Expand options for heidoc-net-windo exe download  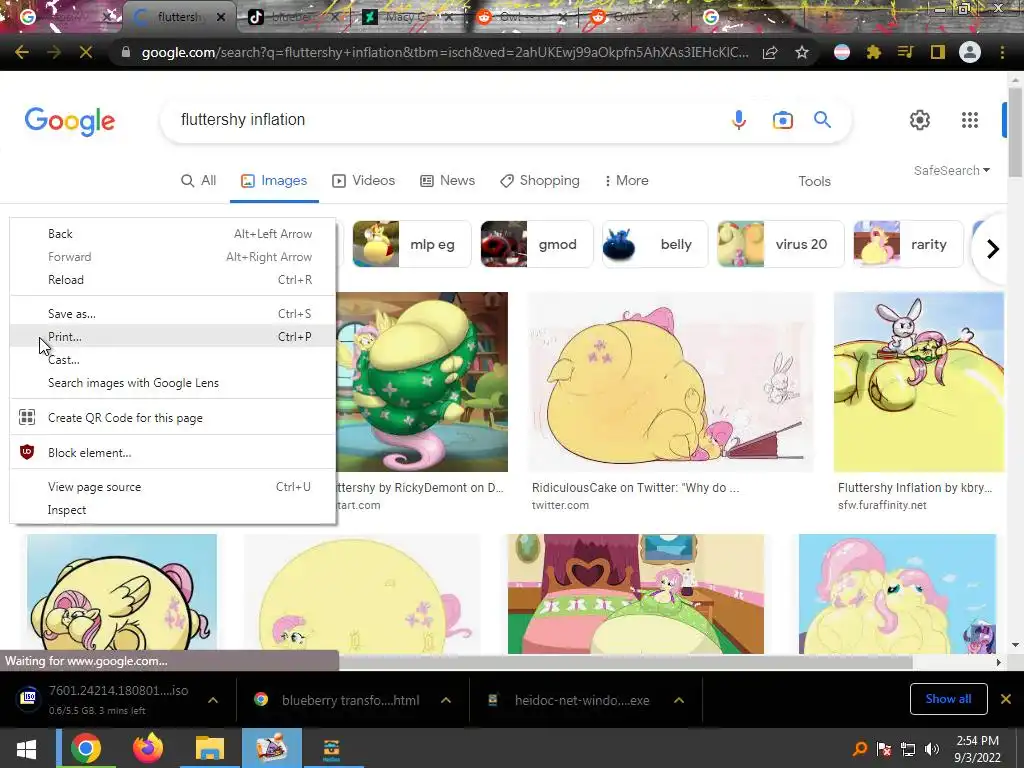(x=679, y=700)
